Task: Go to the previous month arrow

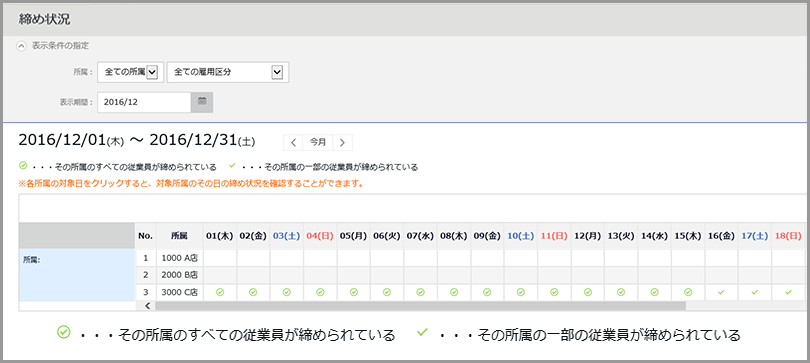Action: (293, 142)
